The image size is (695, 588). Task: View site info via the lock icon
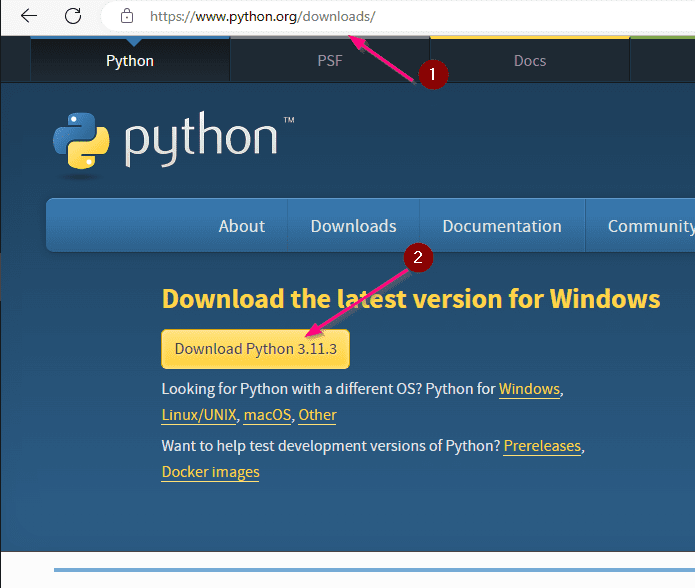[x=127, y=16]
